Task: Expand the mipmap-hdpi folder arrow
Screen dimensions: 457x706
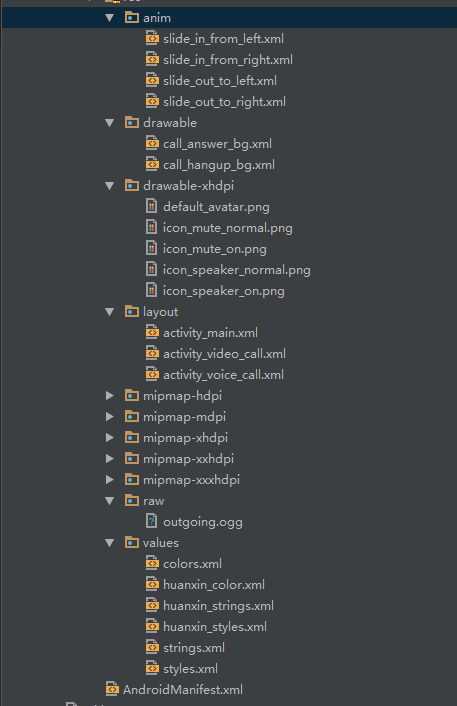Action: click(109, 396)
